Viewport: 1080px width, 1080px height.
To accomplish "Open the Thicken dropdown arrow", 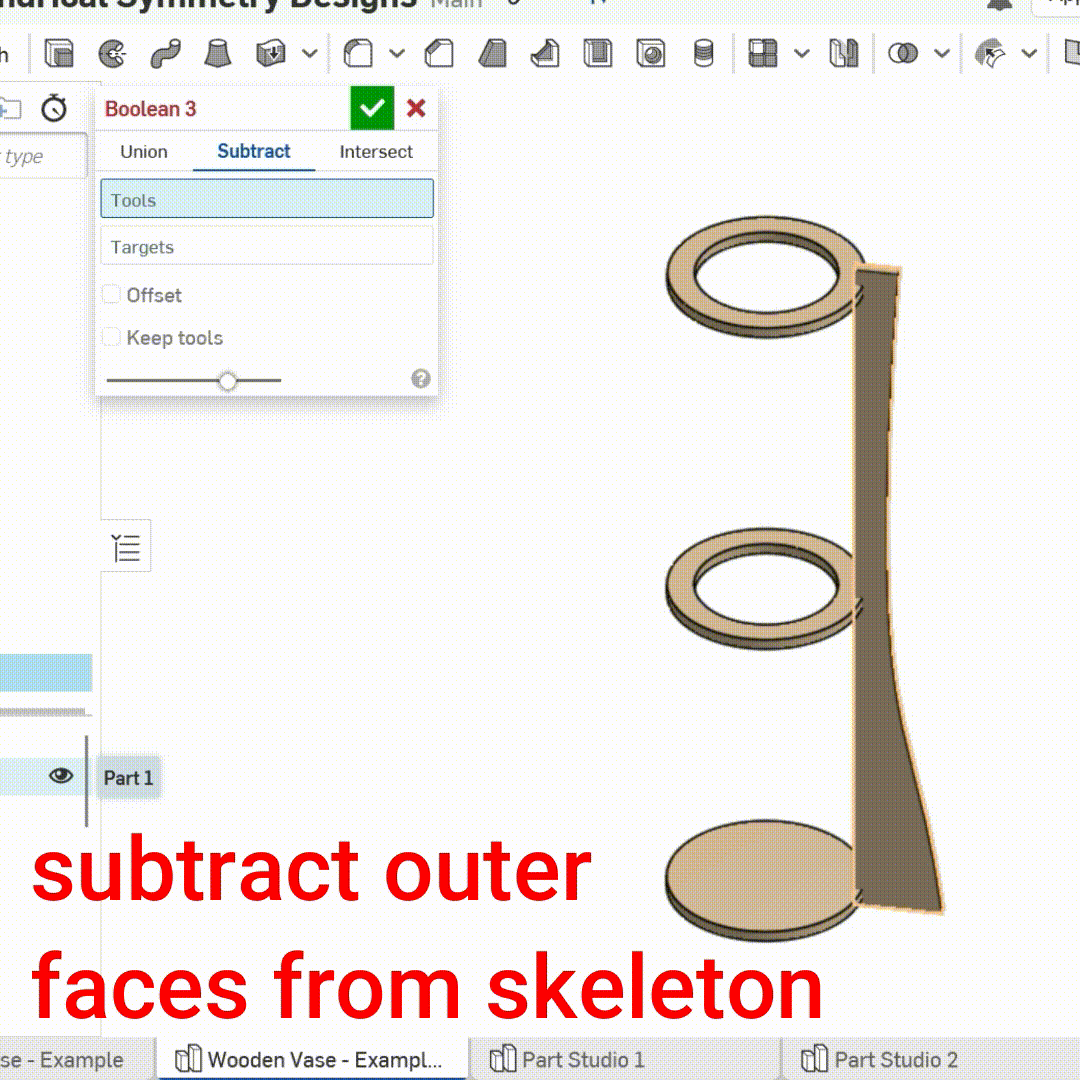I will (308, 55).
